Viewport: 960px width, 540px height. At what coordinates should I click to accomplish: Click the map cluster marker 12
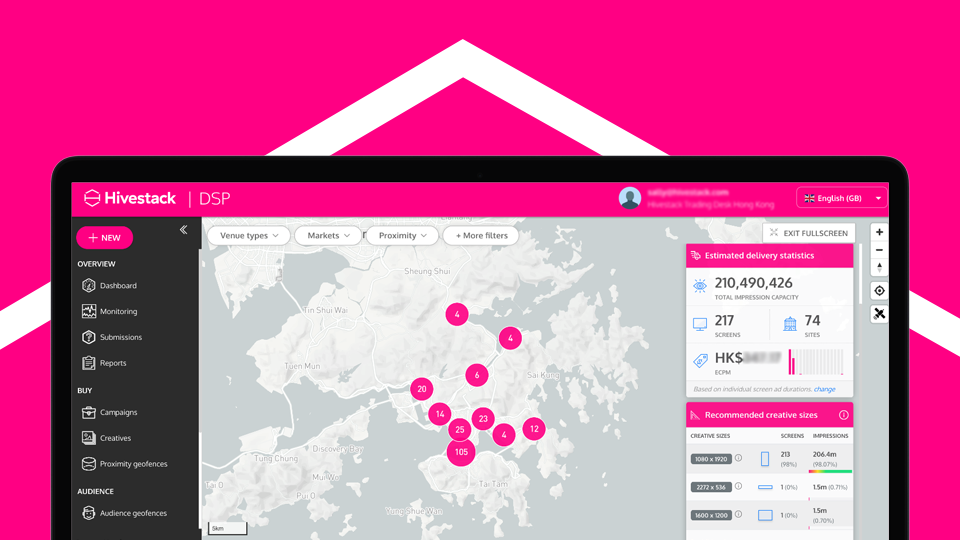[x=534, y=429]
